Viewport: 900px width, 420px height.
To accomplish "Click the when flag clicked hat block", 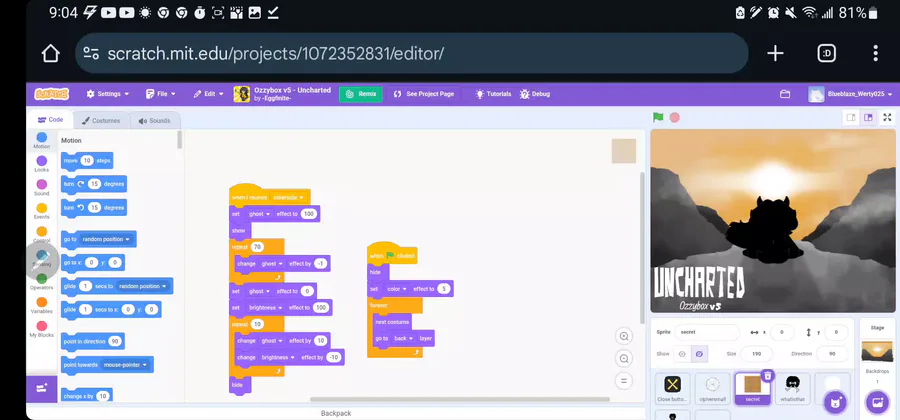I will 392,254.
